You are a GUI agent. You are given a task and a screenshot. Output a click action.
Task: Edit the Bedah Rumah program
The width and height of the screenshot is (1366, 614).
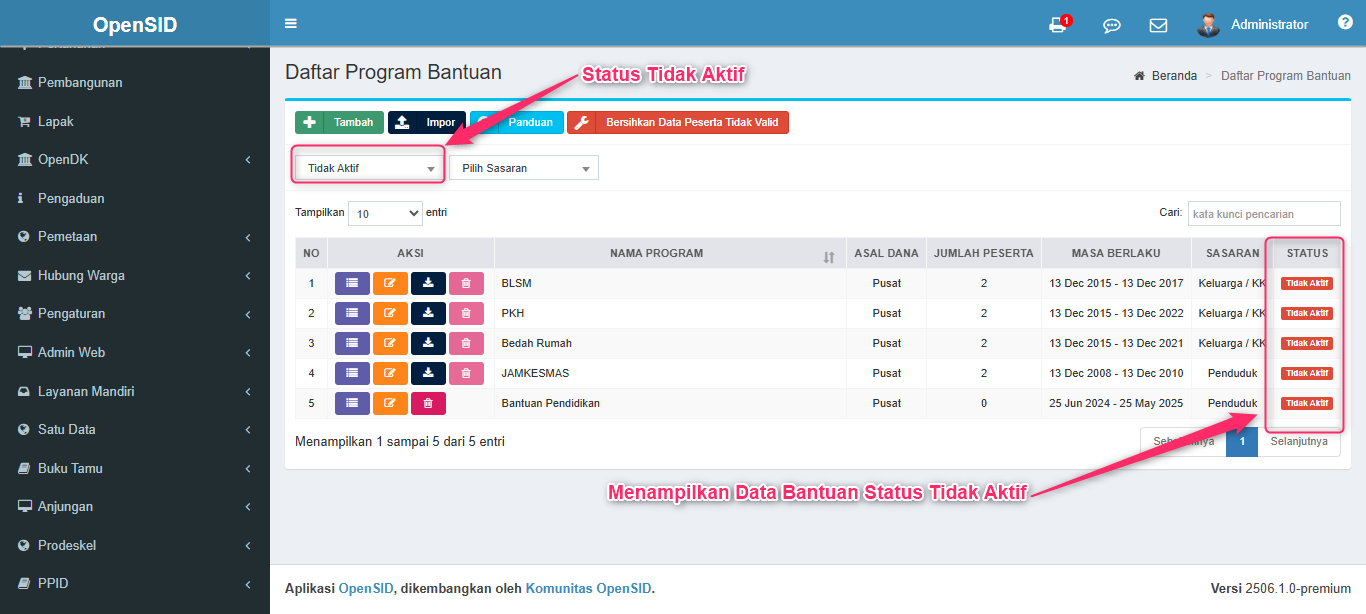pos(390,343)
